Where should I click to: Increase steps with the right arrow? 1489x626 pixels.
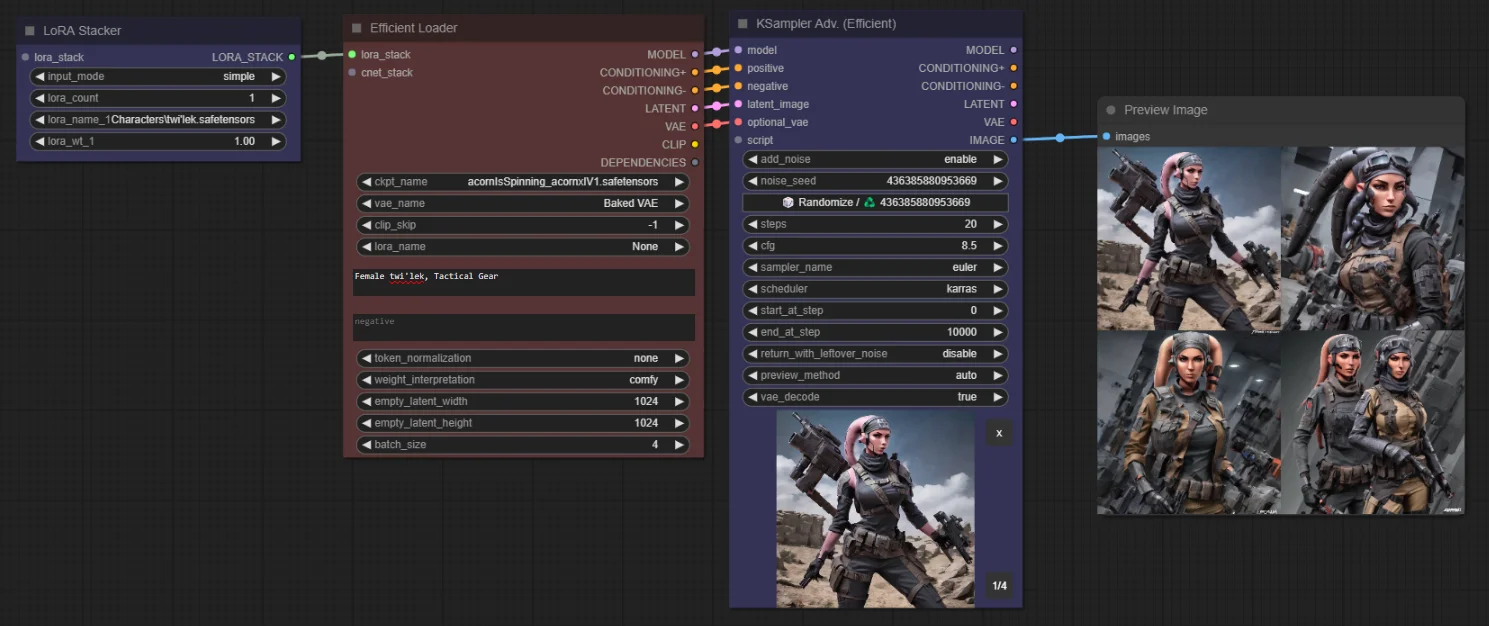pos(997,224)
